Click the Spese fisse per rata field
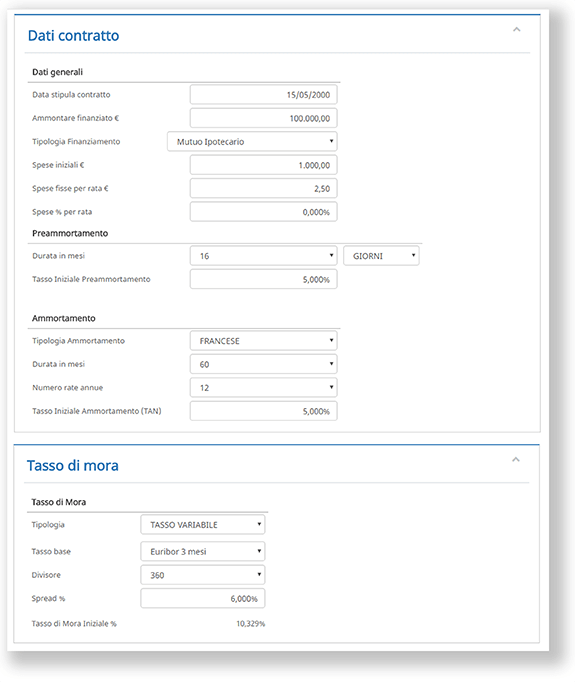Screen dimensions: 575x682 point(264,188)
